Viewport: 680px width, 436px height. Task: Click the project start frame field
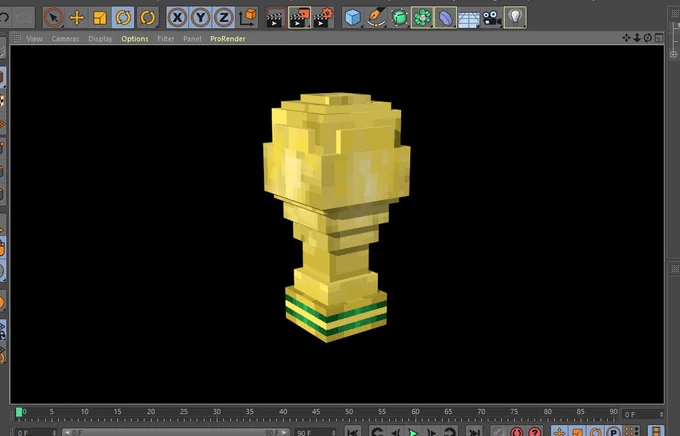tap(36, 433)
